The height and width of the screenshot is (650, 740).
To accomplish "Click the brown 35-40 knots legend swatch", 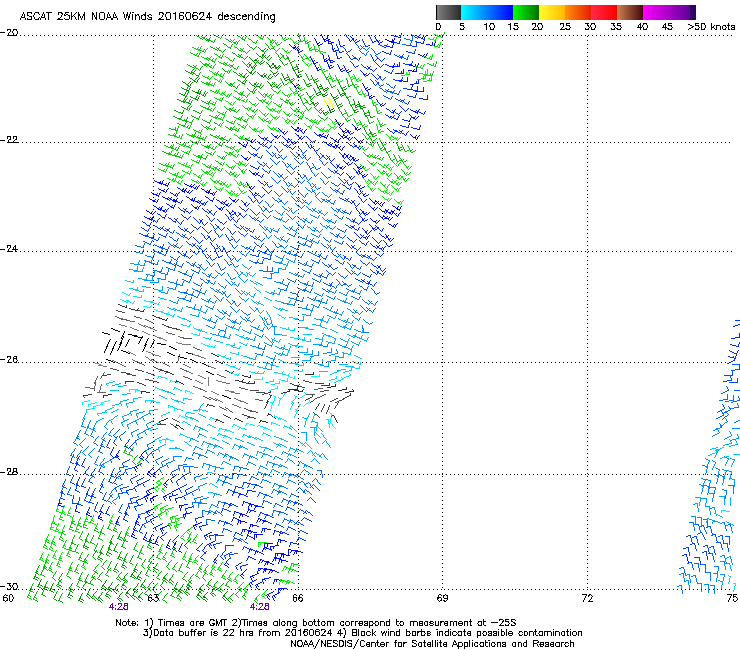I will click(630, 12).
